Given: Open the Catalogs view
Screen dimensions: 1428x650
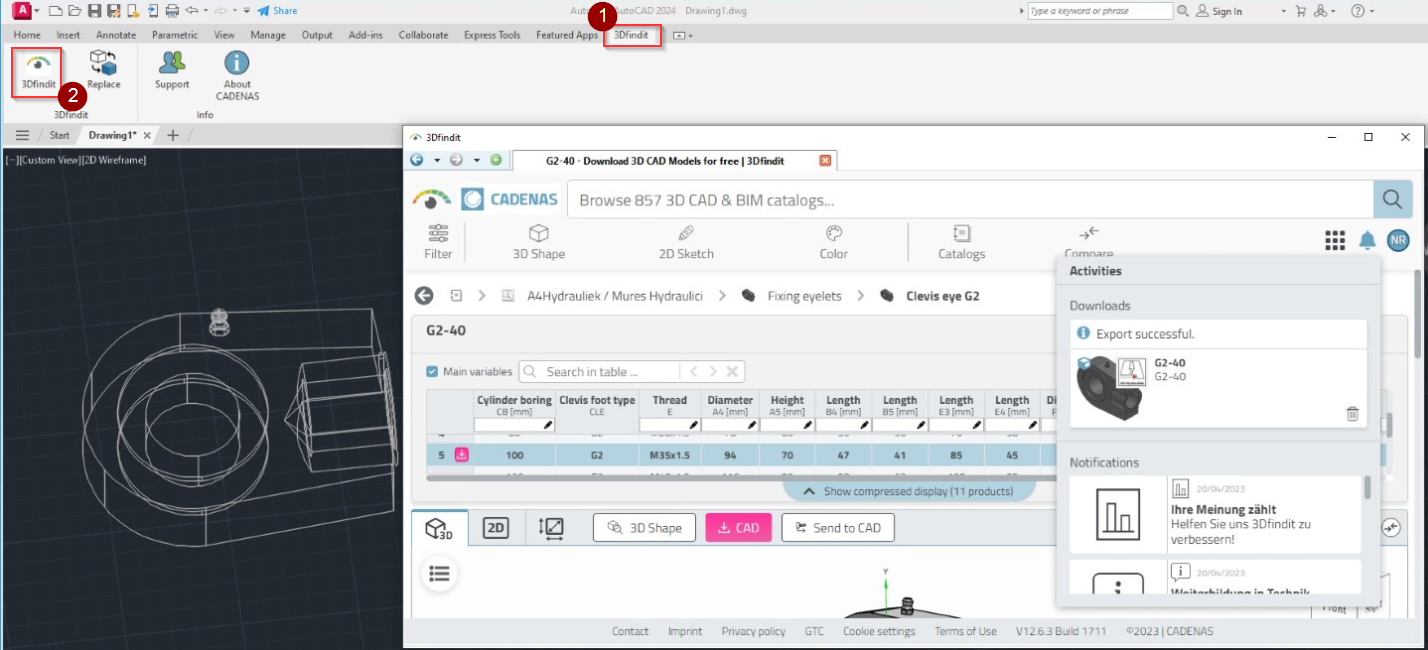Looking at the screenshot, I should click(961, 242).
